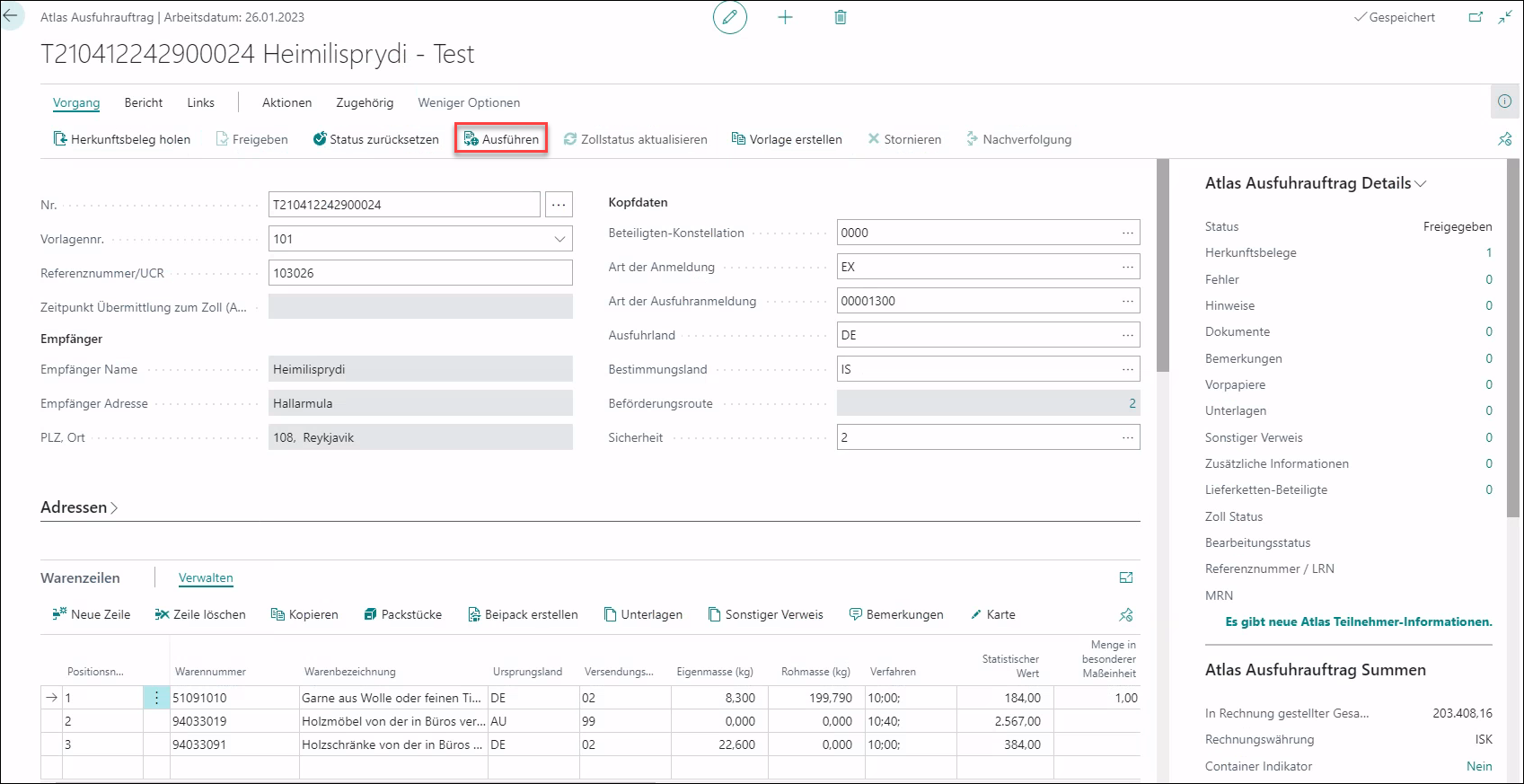Screen dimensions: 1524x784
Task: Click Kopieren in Warenzeilen
Action: tap(304, 614)
